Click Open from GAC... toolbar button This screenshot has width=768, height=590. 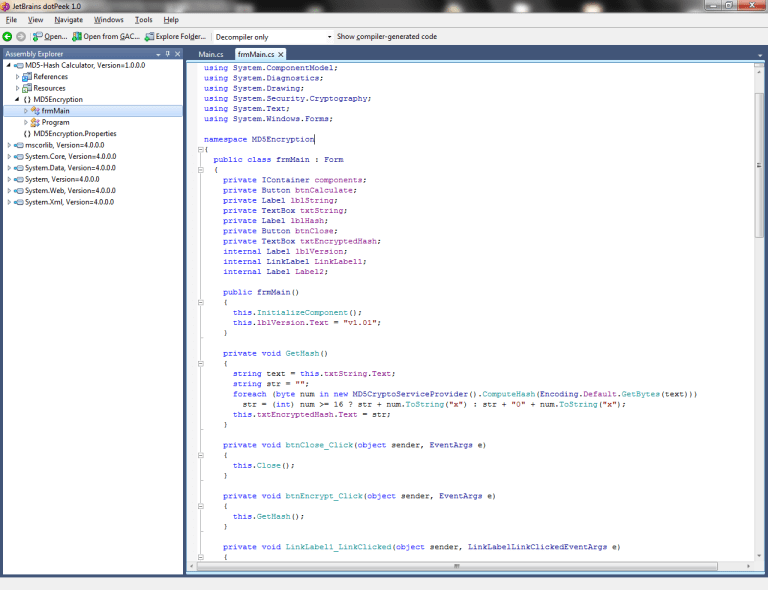tap(106, 36)
